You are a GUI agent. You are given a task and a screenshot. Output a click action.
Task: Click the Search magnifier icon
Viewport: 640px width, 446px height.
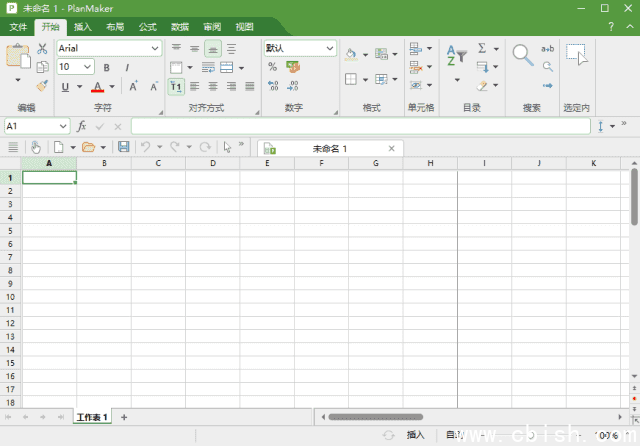click(x=523, y=55)
